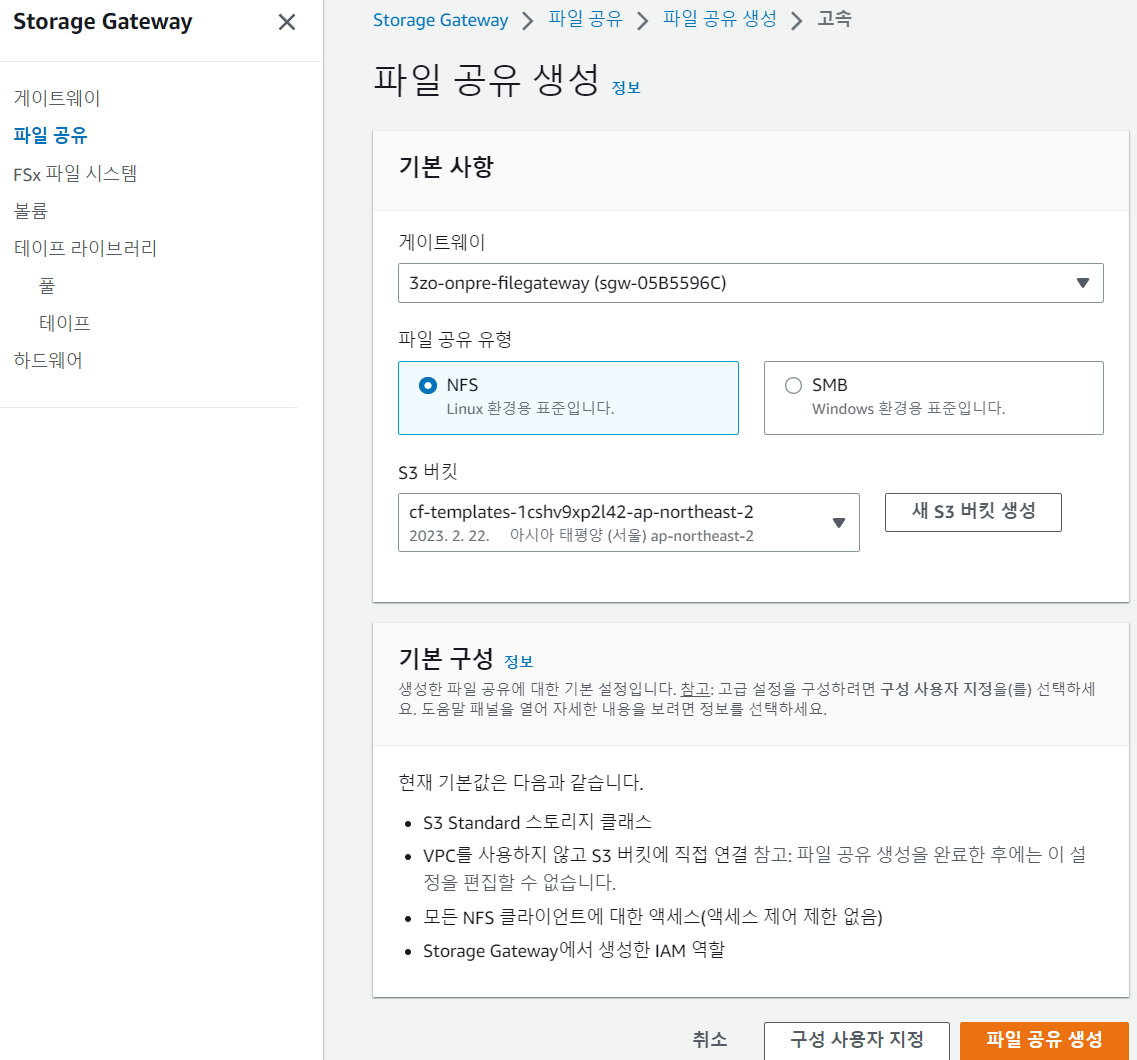The width and height of the screenshot is (1137, 1060).
Task: Open FSx 파일 시스템 in the sidebar
Action: click(x=75, y=173)
